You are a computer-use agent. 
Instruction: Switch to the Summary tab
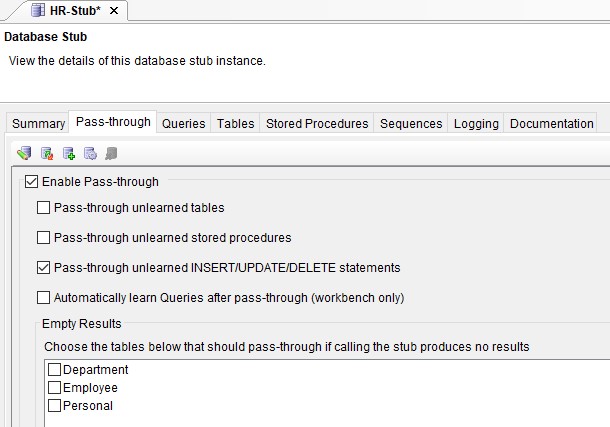39,124
